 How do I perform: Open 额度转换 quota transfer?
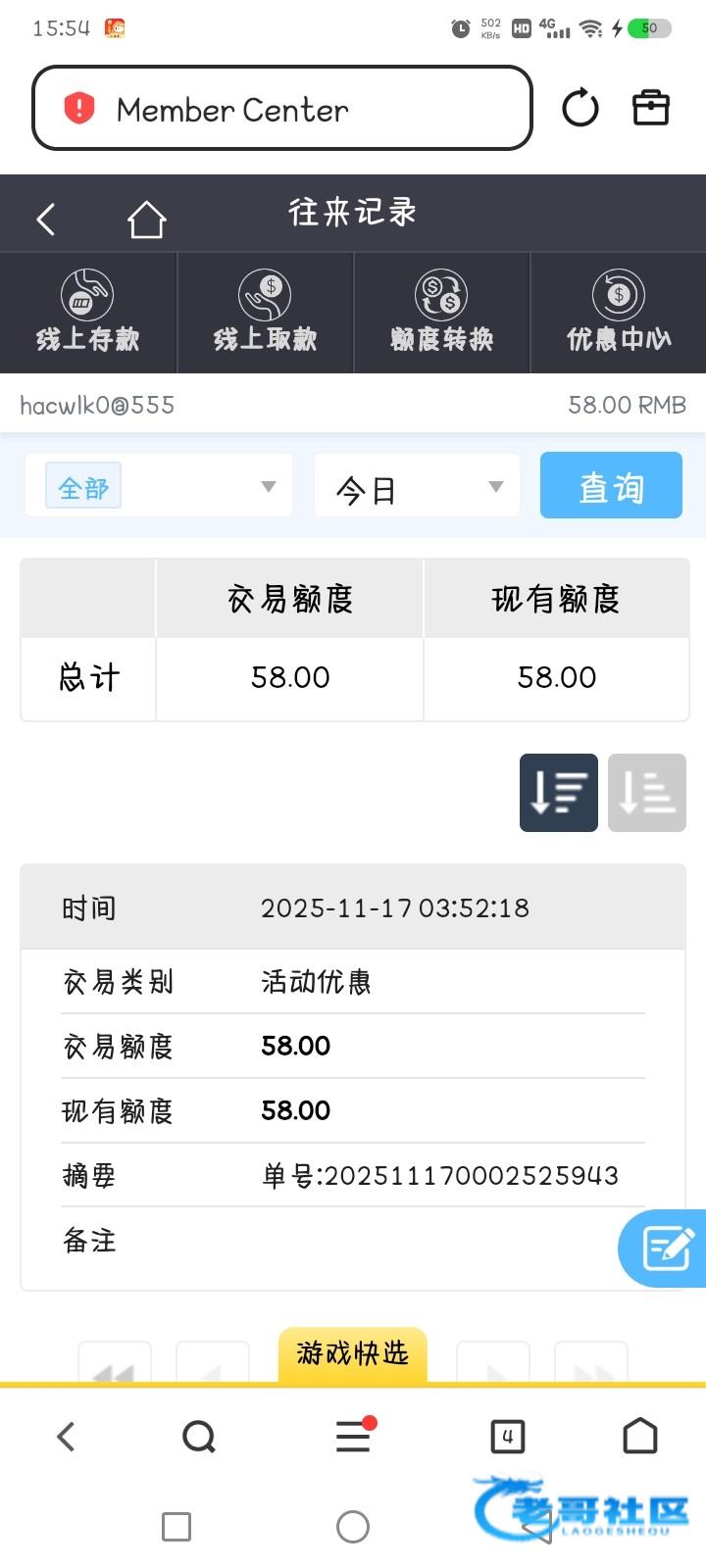pos(441,312)
